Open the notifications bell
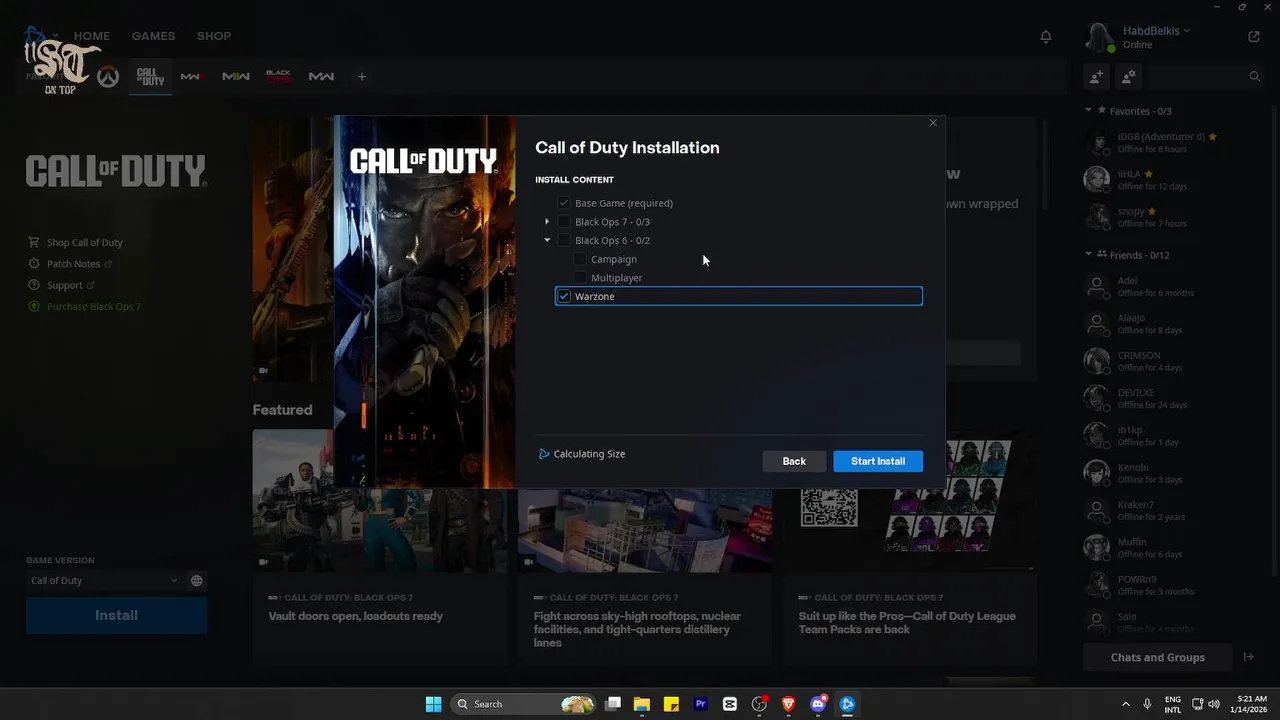The height and width of the screenshot is (720, 1280). coord(1046,36)
